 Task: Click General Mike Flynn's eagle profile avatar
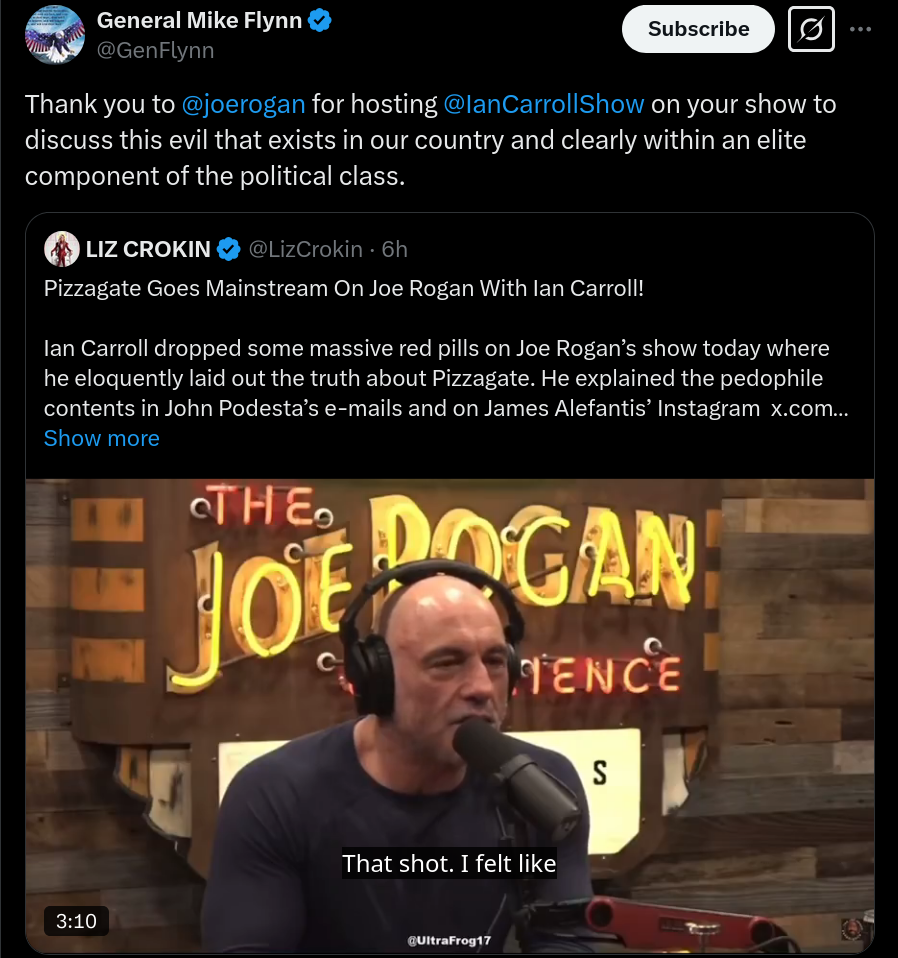coord(55,35)
